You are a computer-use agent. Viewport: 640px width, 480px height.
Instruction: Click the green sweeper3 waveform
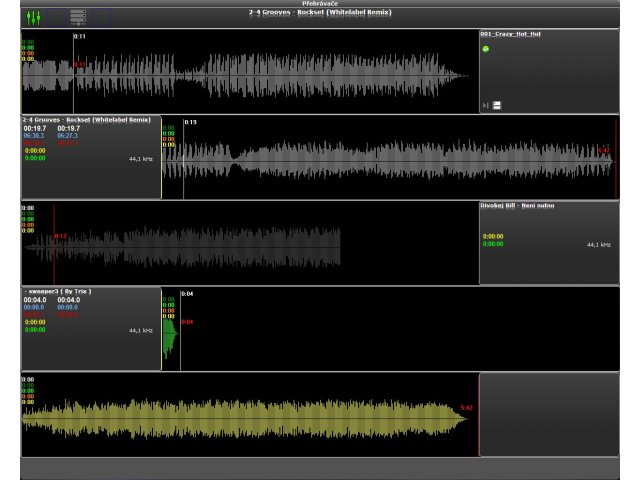tap(168, 337)
